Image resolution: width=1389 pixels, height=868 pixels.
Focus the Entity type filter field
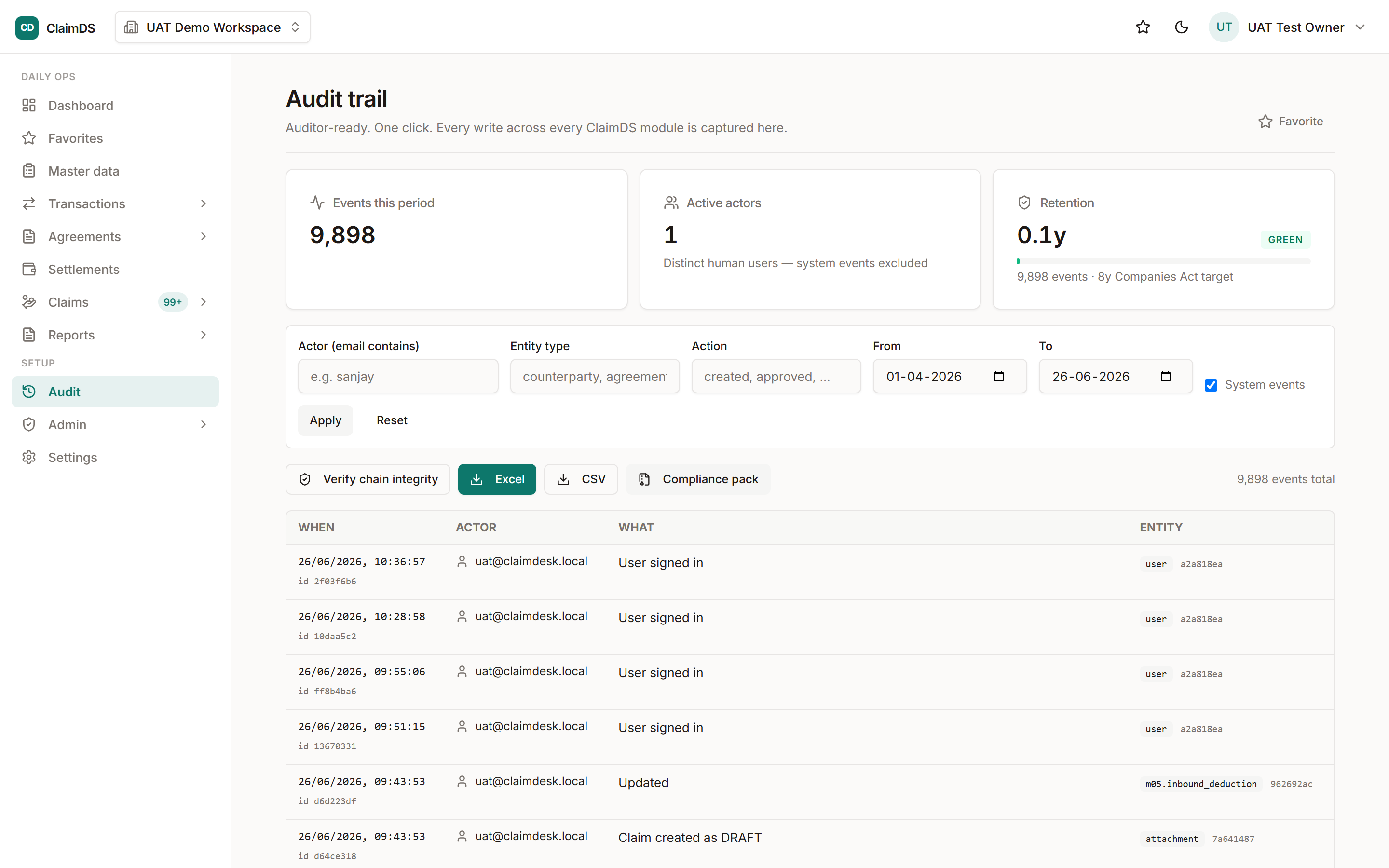coord(595,376)
